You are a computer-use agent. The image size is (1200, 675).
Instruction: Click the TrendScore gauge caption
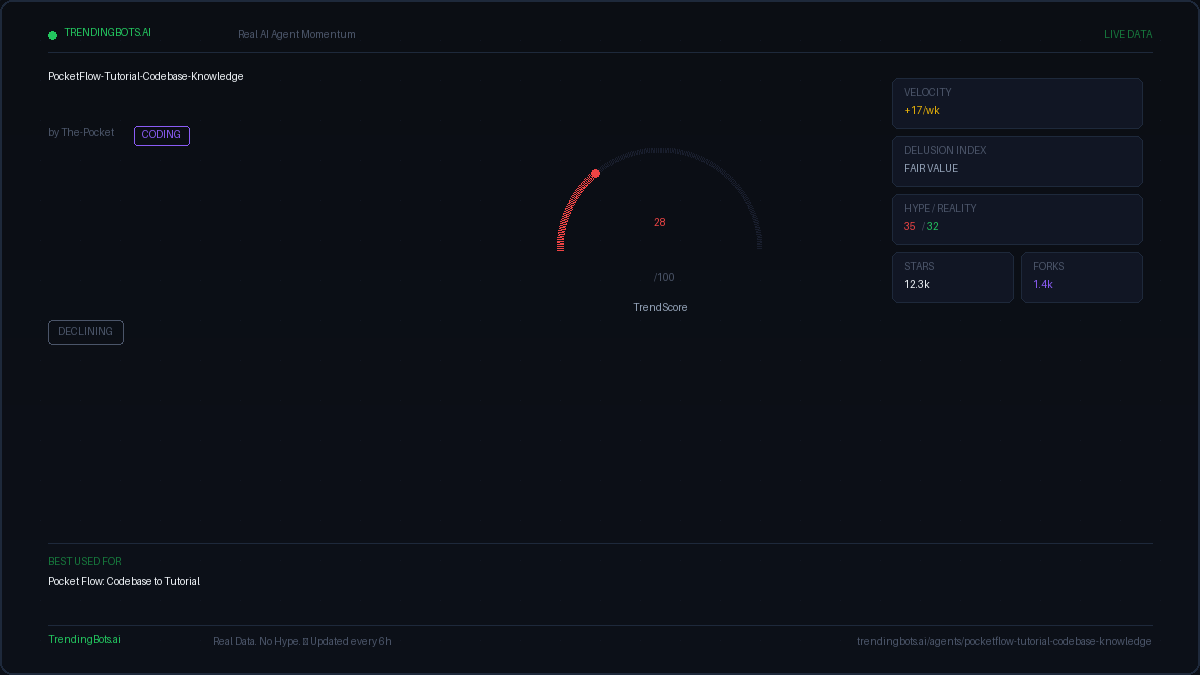pos(660,307)
